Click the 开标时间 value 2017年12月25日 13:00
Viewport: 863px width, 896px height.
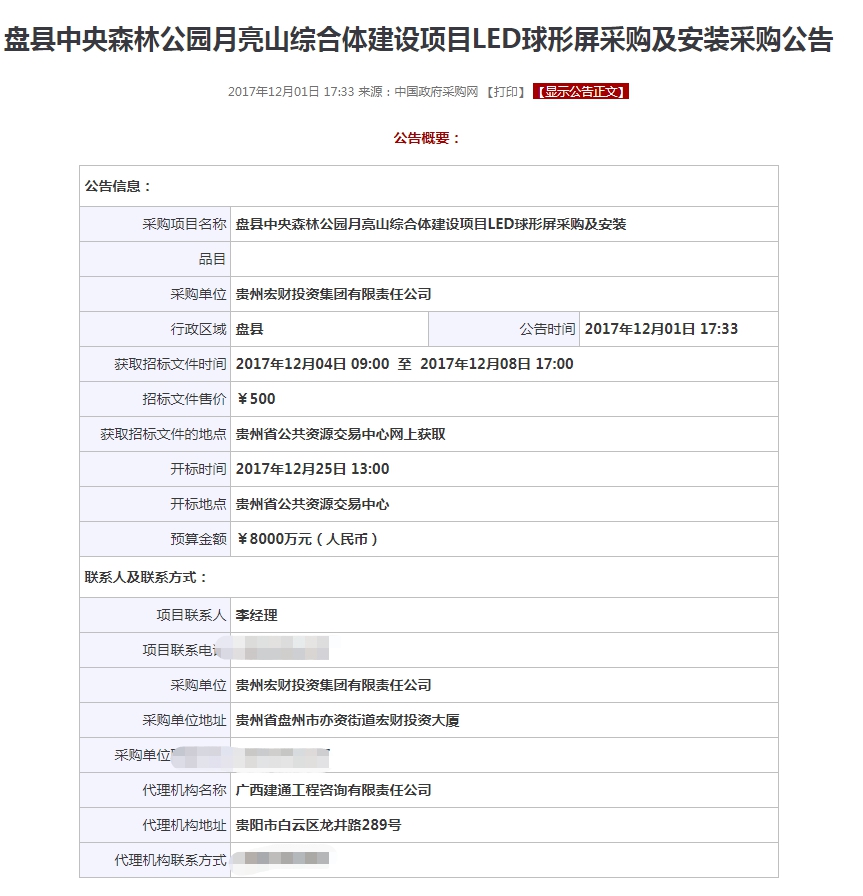pos(313,469)
